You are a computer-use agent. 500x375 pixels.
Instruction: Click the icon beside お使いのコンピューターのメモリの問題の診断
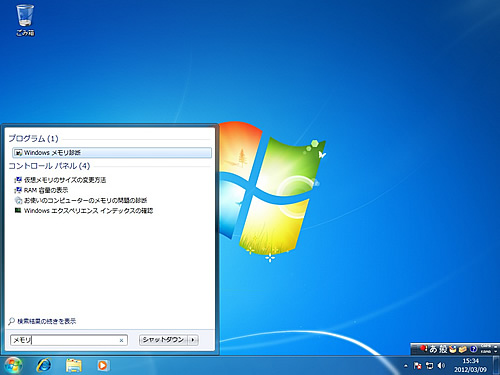pos(18,200)
